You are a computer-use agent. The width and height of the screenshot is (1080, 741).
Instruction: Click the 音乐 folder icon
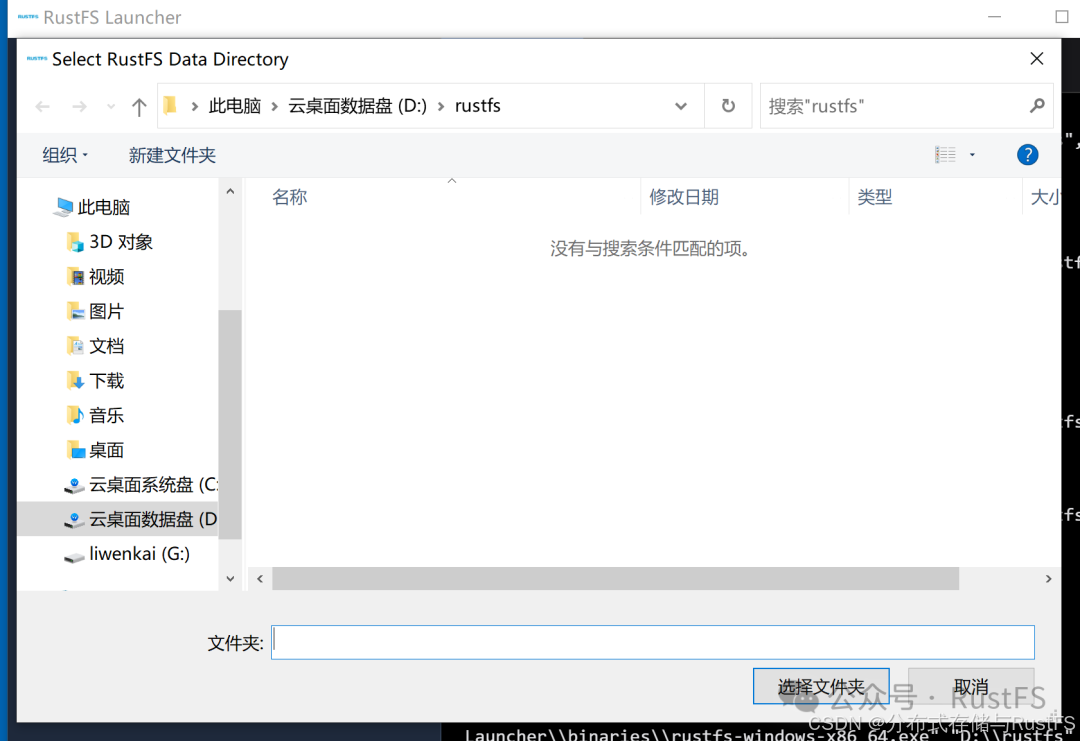[75, 415]
